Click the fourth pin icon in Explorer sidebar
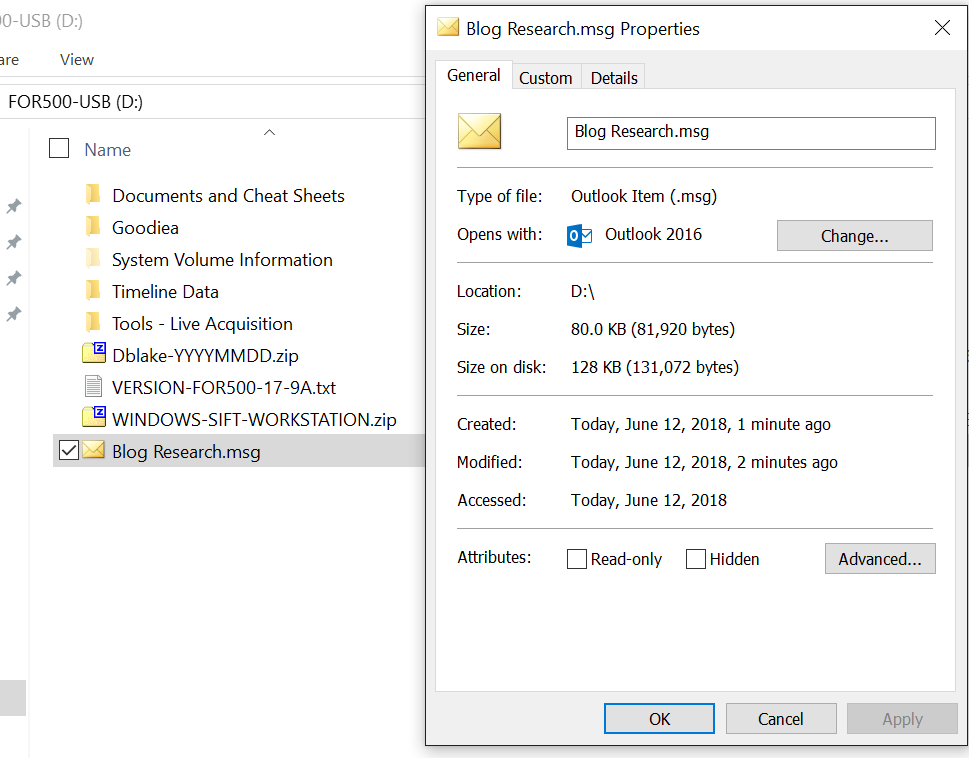 (14, 314)
